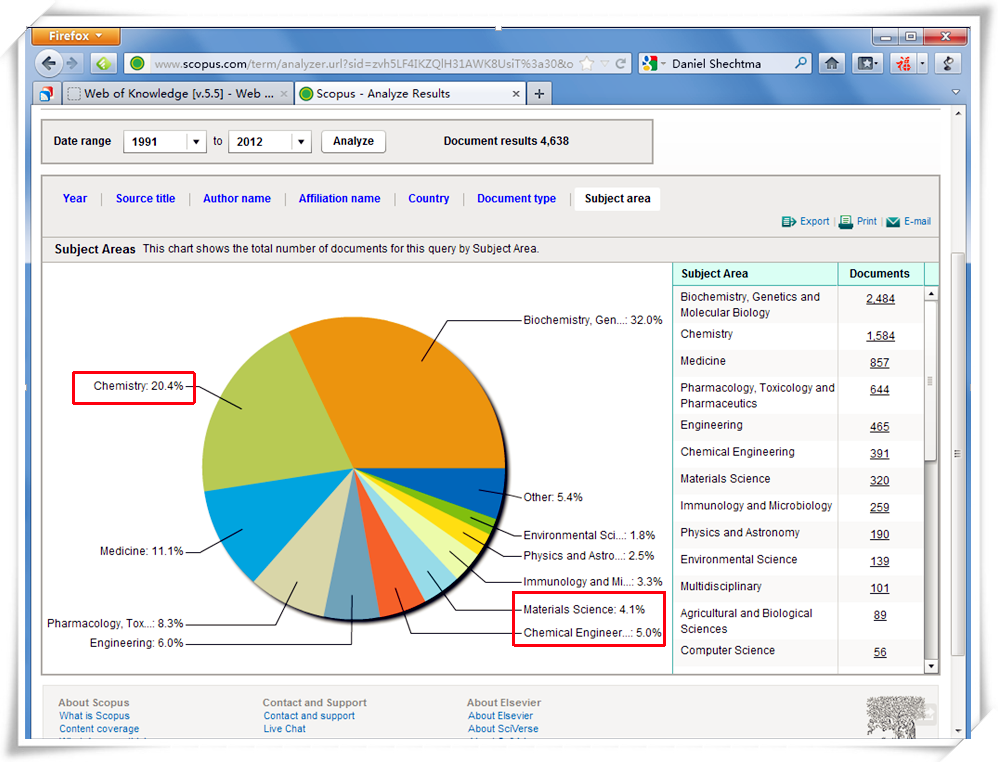Bookmark page with the star icon
The height and width of the screenshot is (762, 998).
587,63
